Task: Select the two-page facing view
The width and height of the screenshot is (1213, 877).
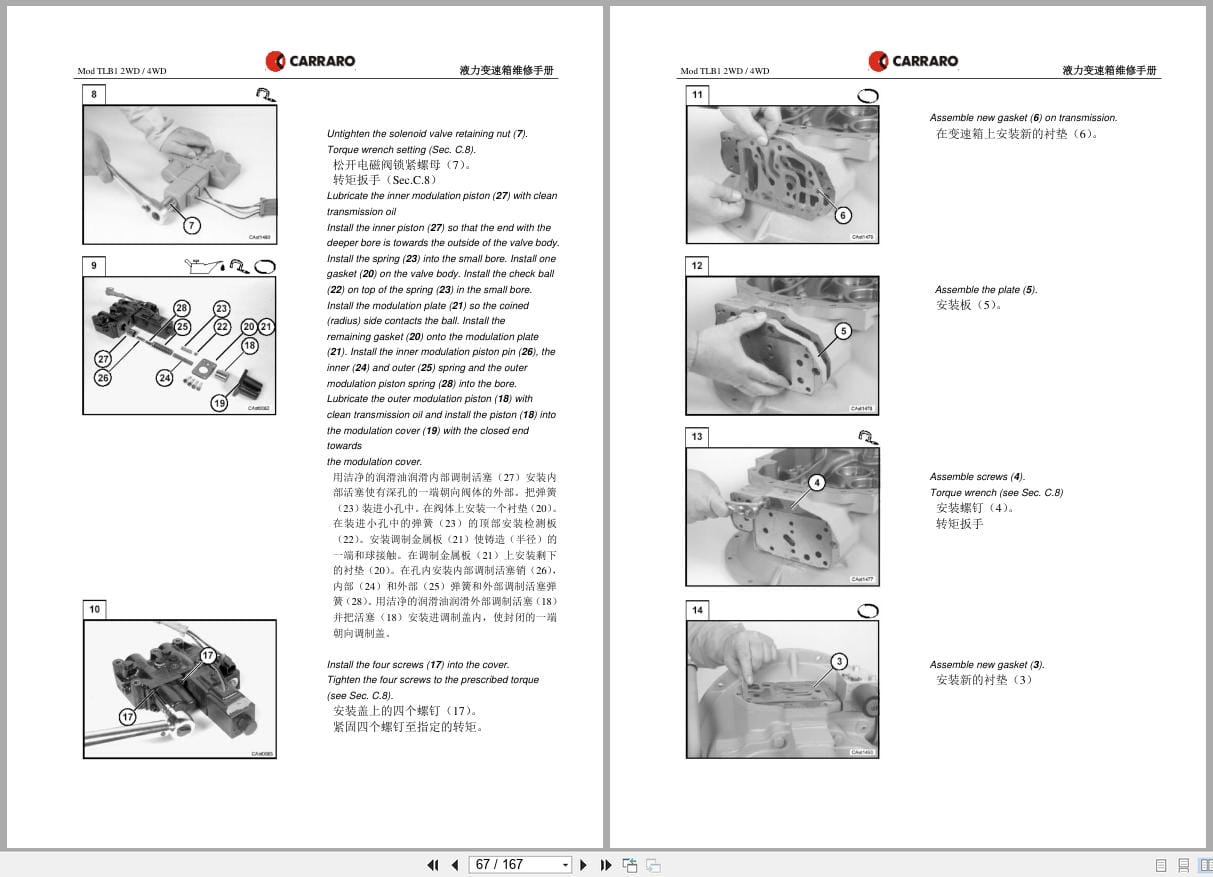Action: (1205, 865)
